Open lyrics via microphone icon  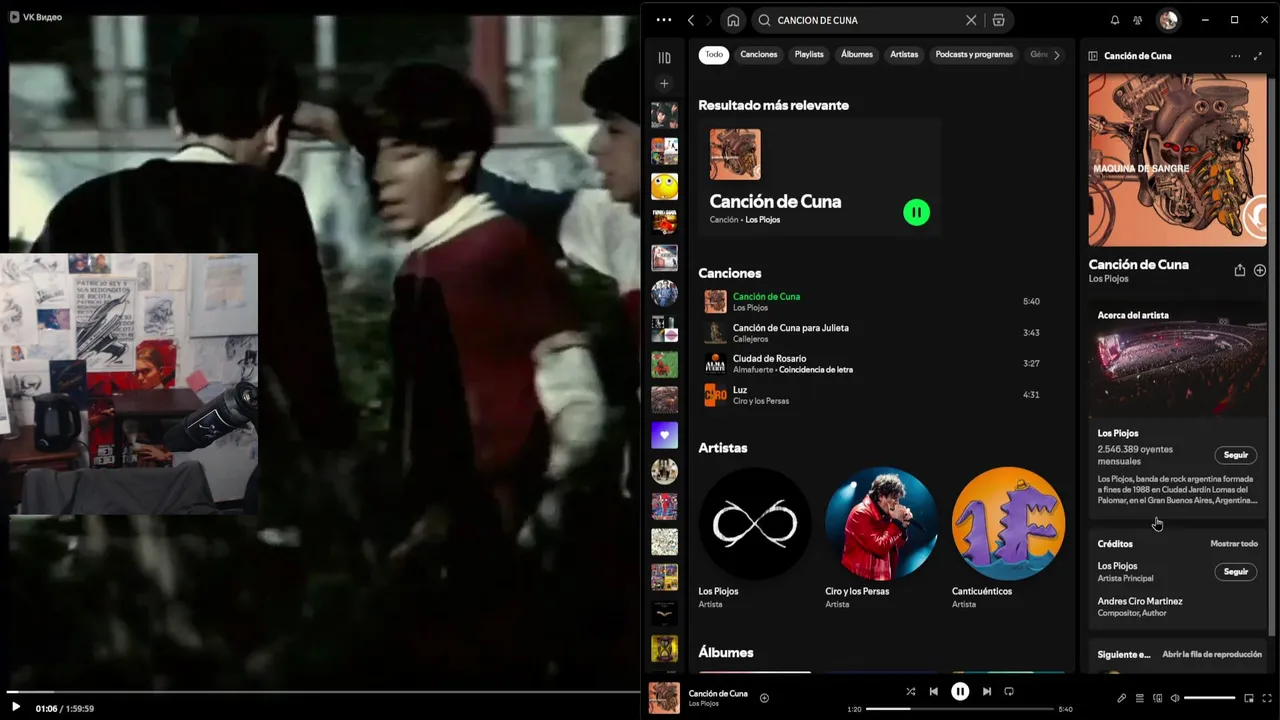point(1121,698)
